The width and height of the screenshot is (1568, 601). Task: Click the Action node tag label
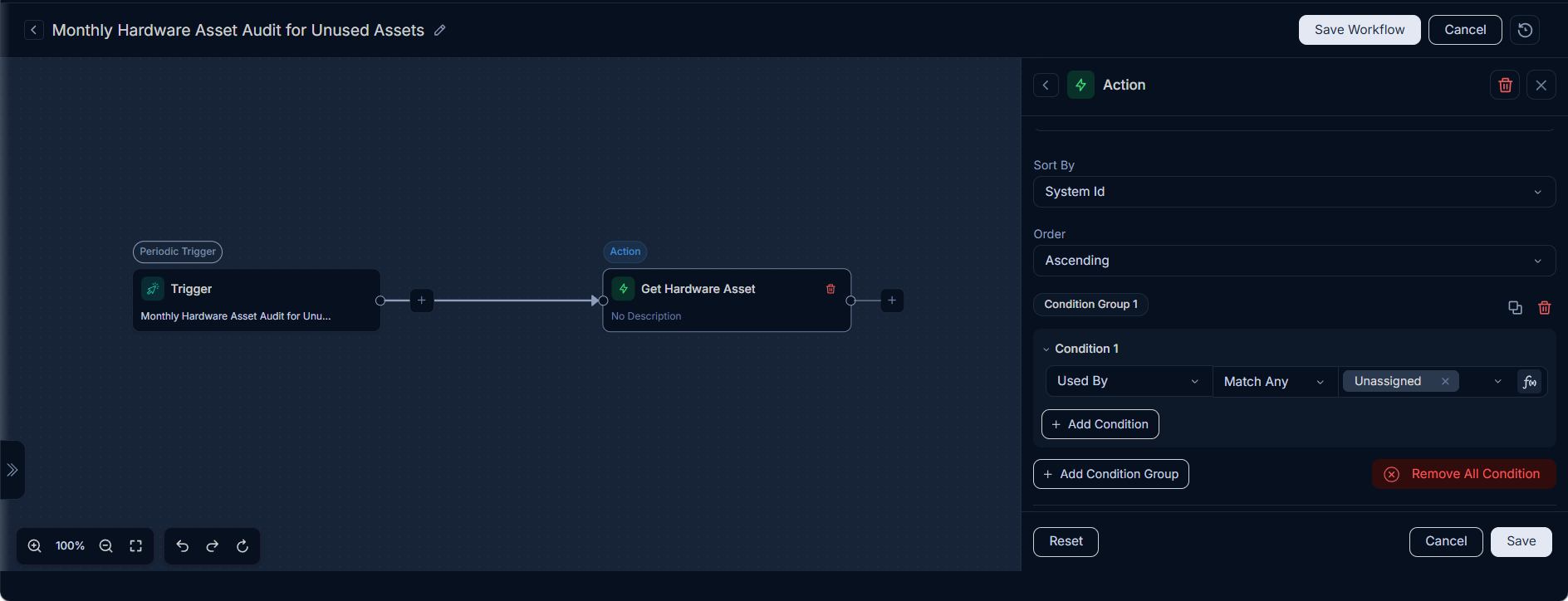tap(625, 252)
